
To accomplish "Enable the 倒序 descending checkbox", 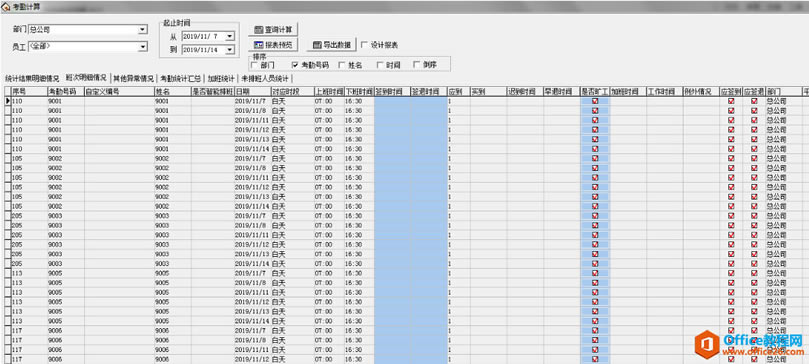I will 416,65.
